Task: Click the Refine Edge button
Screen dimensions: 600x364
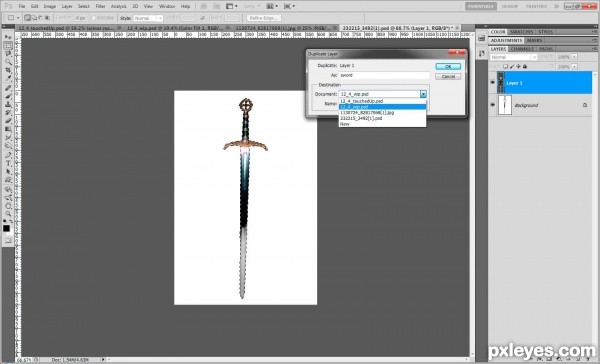Action: pos(264,18)
